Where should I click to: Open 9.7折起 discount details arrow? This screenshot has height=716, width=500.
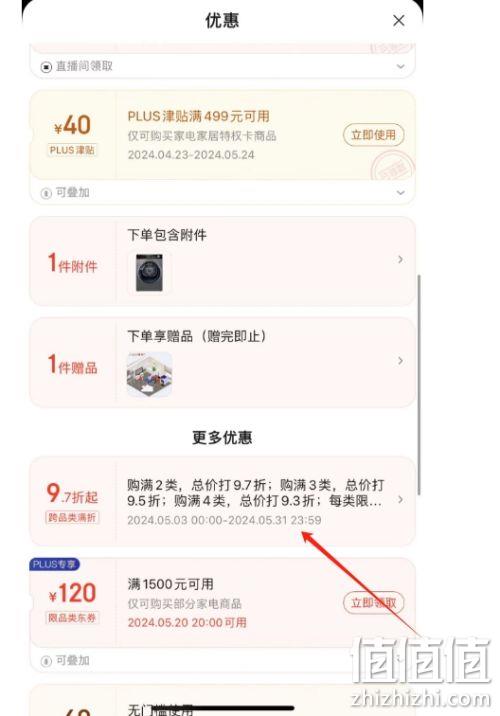coord(400,500)
